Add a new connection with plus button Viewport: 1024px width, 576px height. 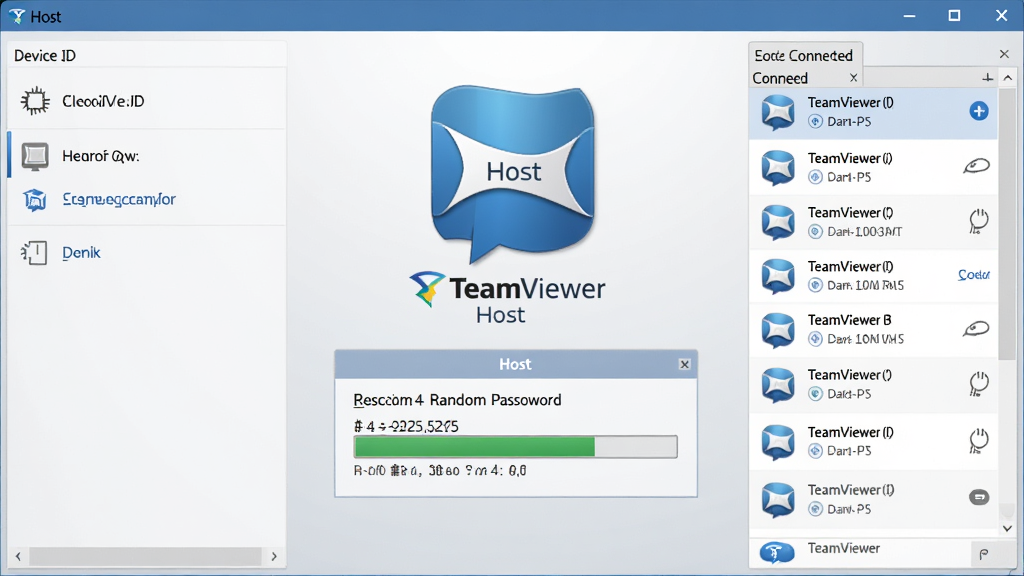[987, 78]
